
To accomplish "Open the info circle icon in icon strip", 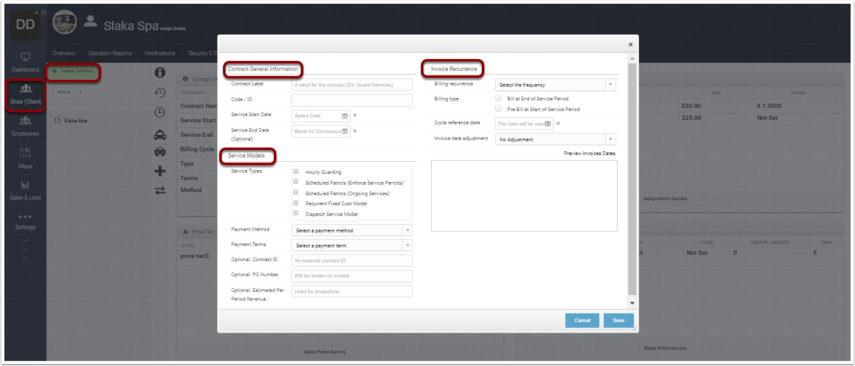I will tap(160, 73).
